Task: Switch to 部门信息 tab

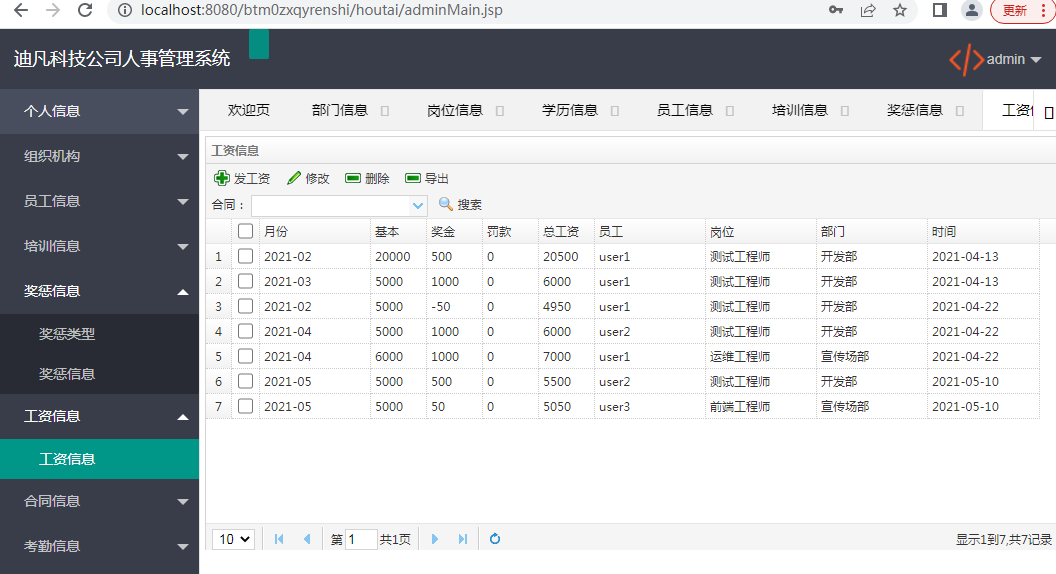Action: coord(339,110)
